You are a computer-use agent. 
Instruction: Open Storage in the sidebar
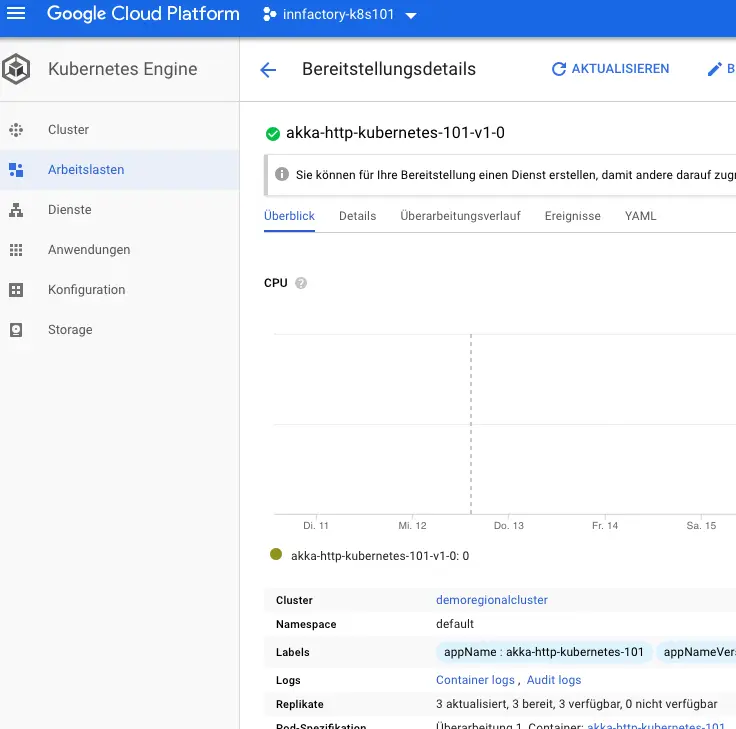point(120,330)
